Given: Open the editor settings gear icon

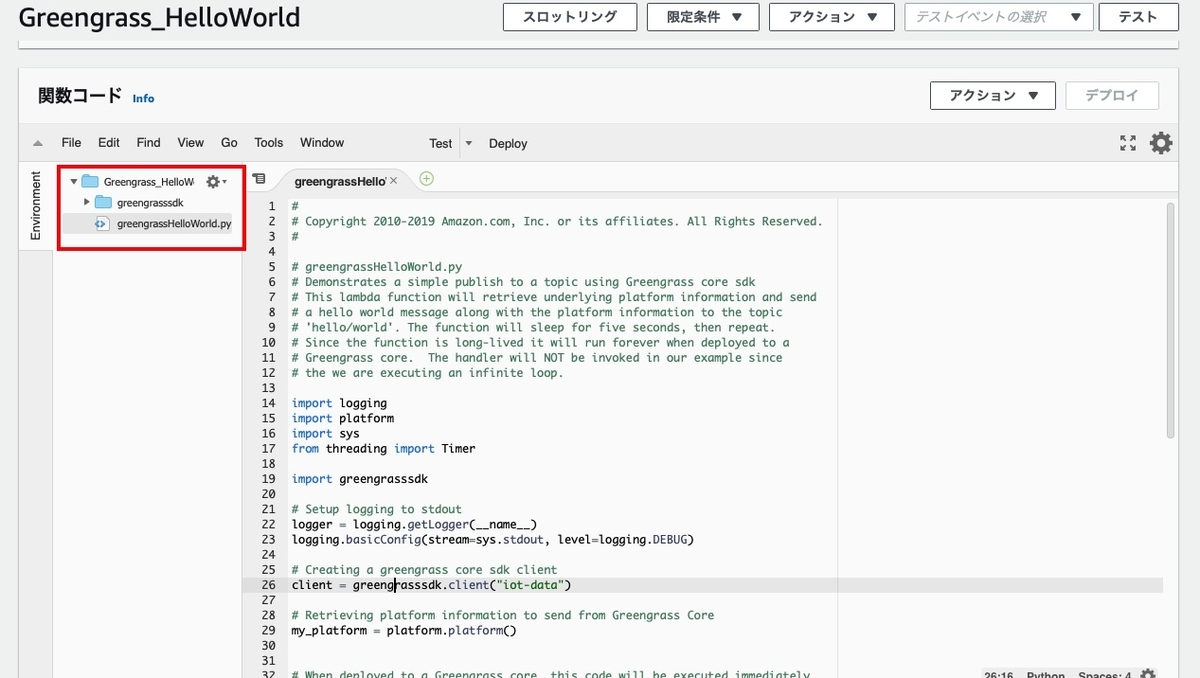Looking at the screenshot, I should (1161, 143).
